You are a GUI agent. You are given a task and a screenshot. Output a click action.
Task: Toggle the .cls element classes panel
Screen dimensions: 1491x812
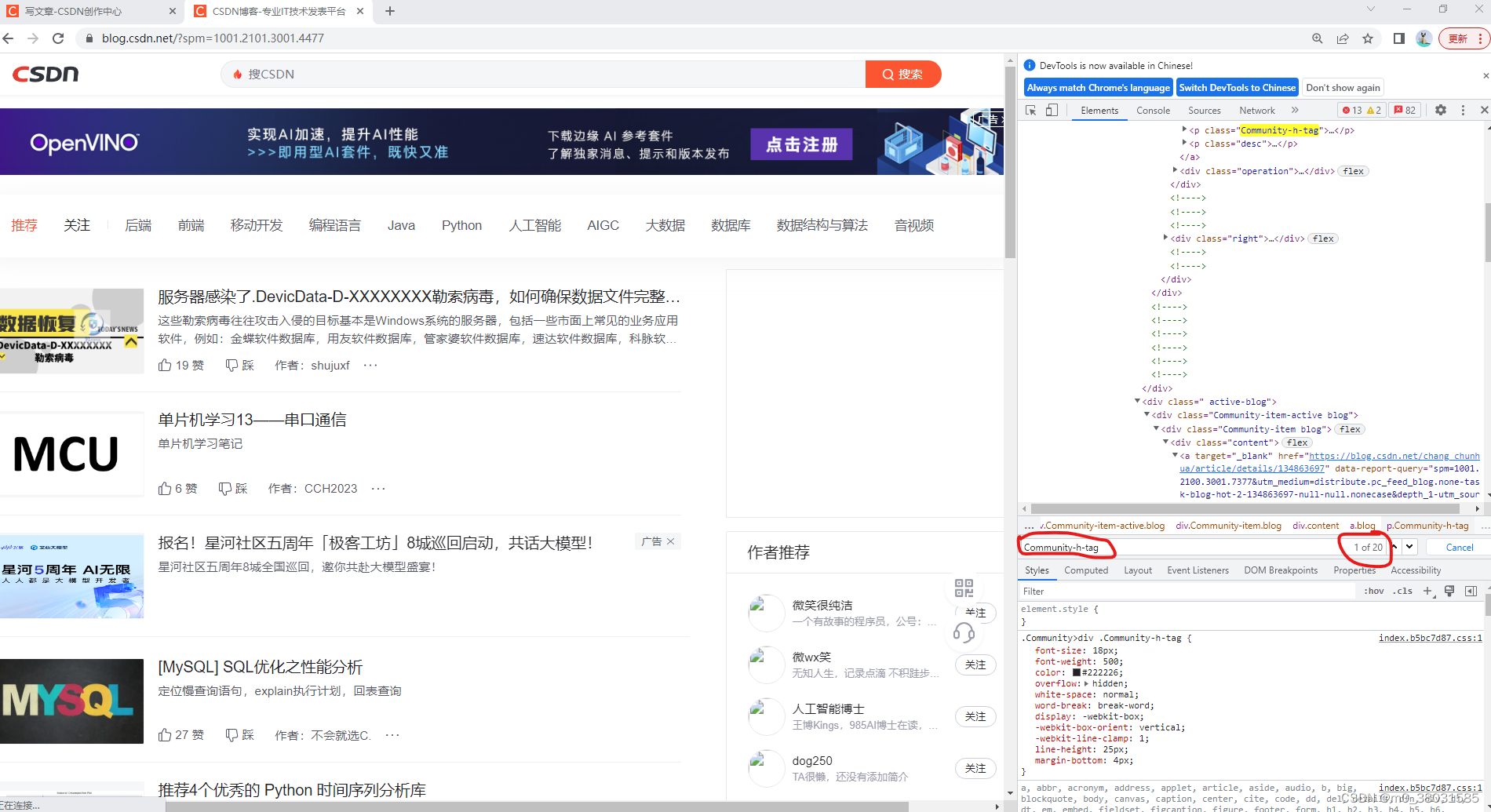(1402, 592)
